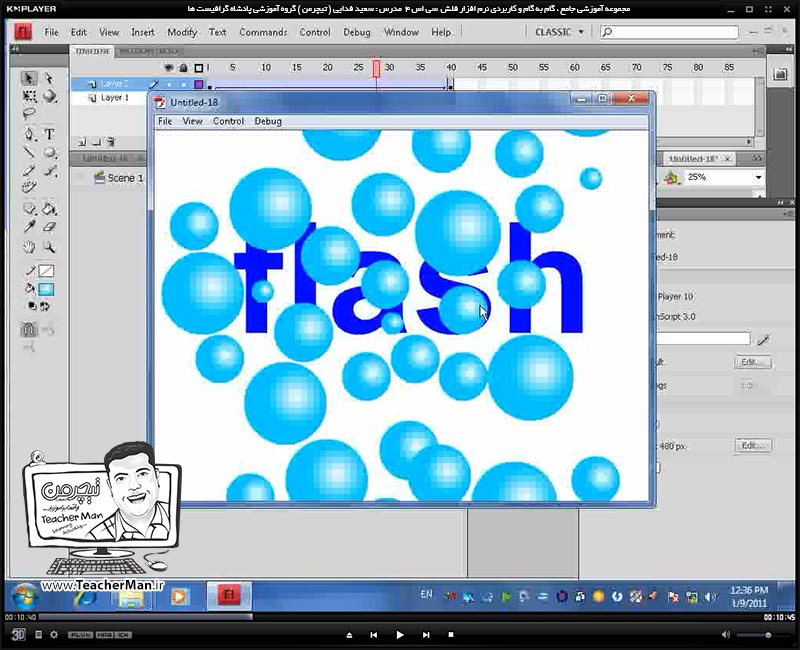
Task: Switch to the Timeline tab
Action: pyautogui.click(x=92, y=51)
